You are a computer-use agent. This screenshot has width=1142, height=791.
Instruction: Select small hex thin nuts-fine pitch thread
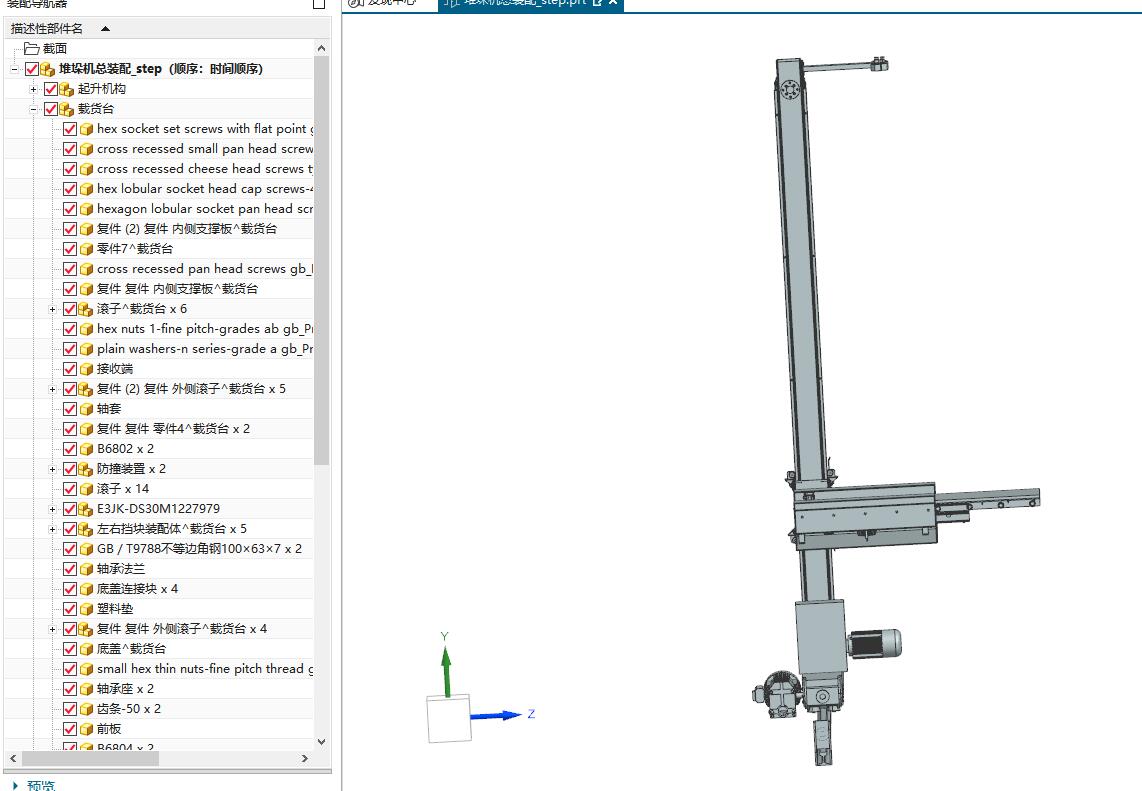(x=159, y=669)
